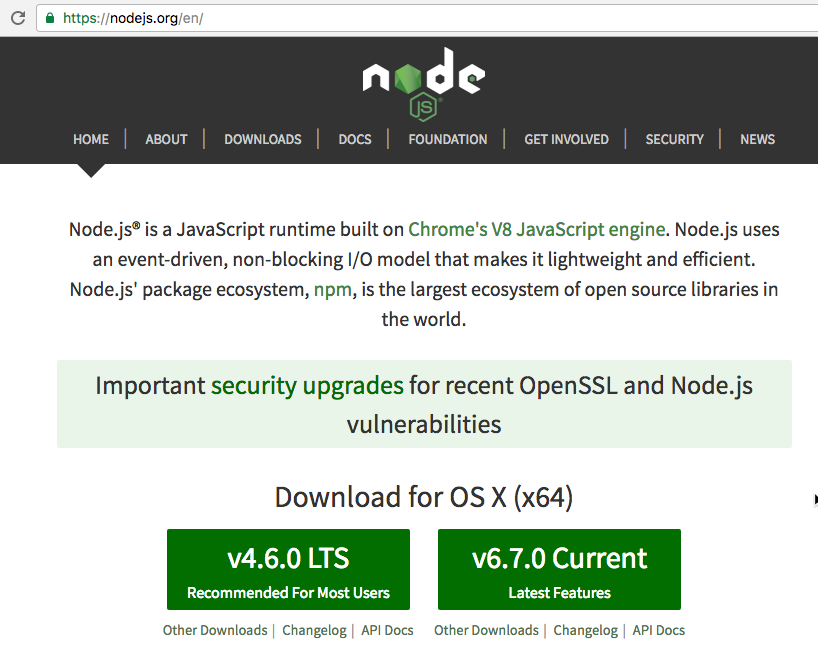Image resolution: width=818 pixels, height=652 pixels.
Task: Click the HTTPS padlock icon in the address bar
Action: point(48,17)
